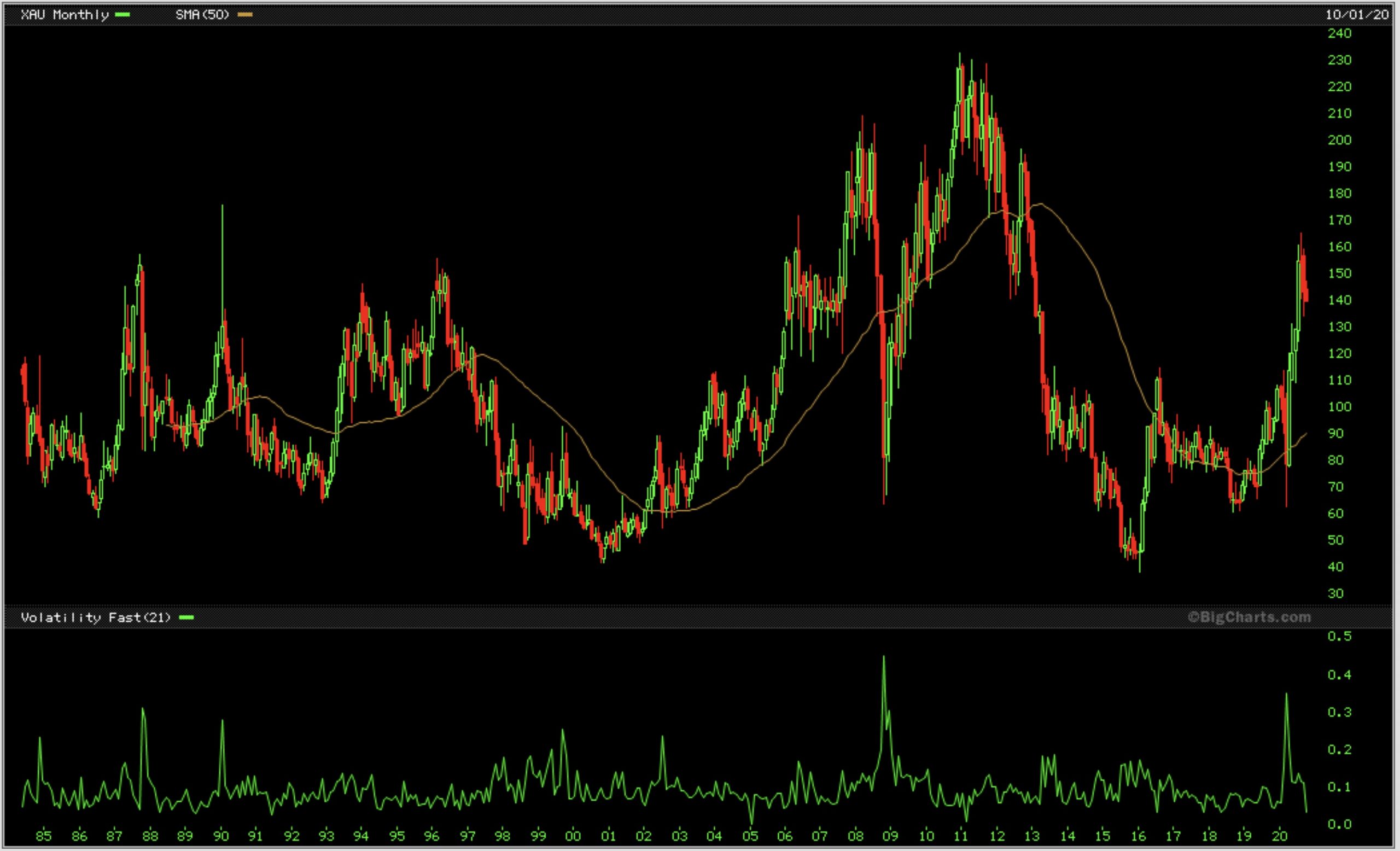Click year 09 on time axis
1400x851 pixels.
click(890, 836)
